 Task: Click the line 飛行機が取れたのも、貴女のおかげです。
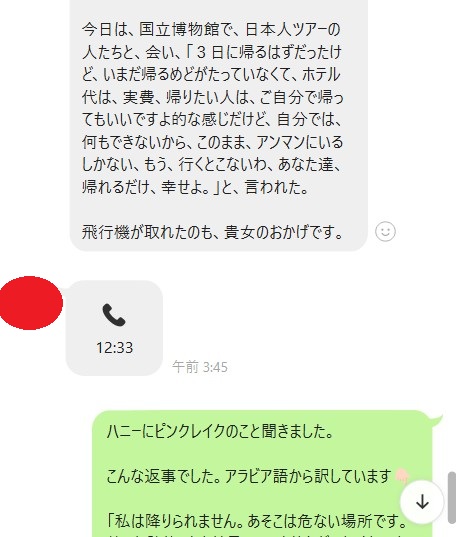pos(212,232)
